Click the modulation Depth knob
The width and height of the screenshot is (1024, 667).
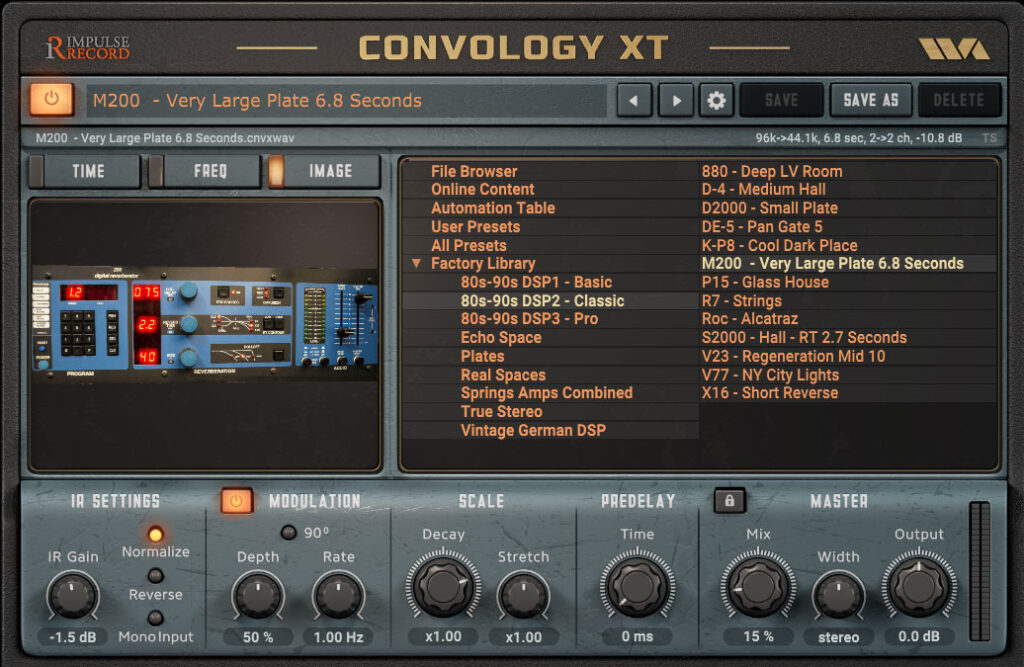(258, 596)
